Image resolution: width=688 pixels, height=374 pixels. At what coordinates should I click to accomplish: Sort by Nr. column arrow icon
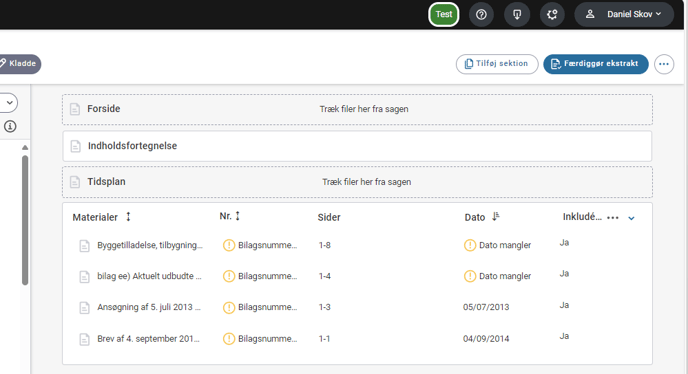pyautogui.click(x=237, y=216)
